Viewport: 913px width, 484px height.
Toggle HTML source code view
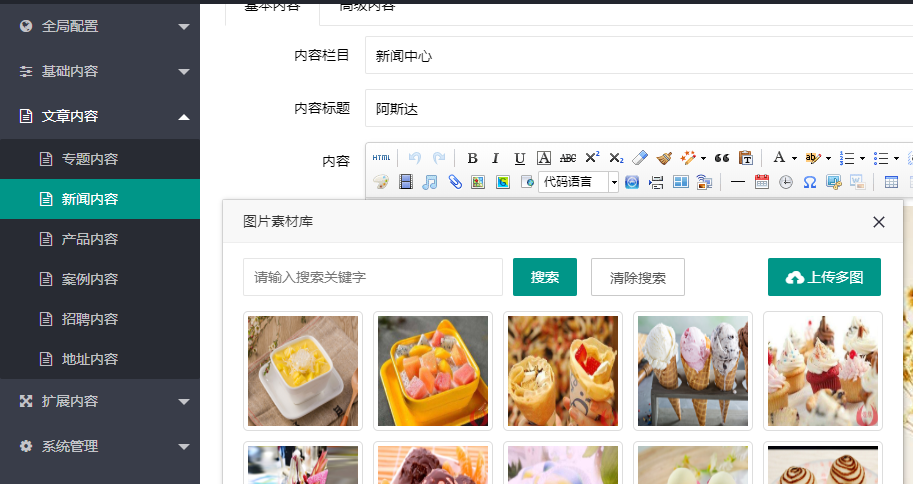pyautogui.click(x=381, y=158)
